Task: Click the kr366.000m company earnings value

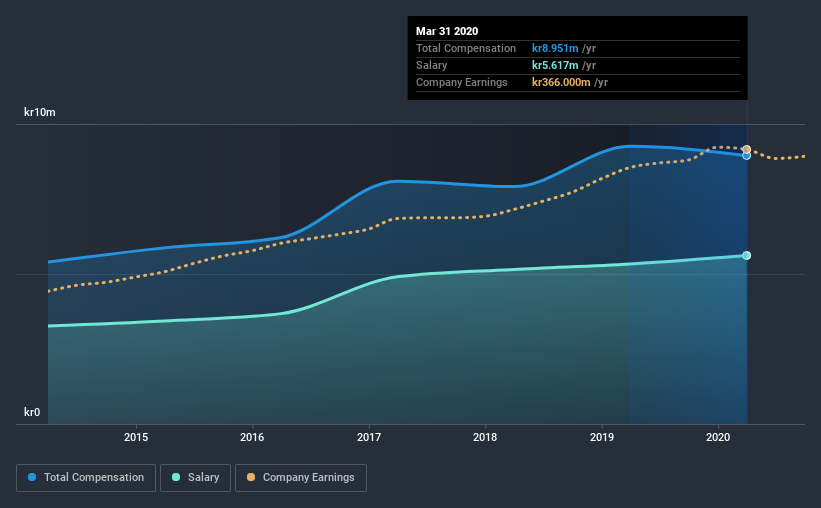Action: coord(561,82)
